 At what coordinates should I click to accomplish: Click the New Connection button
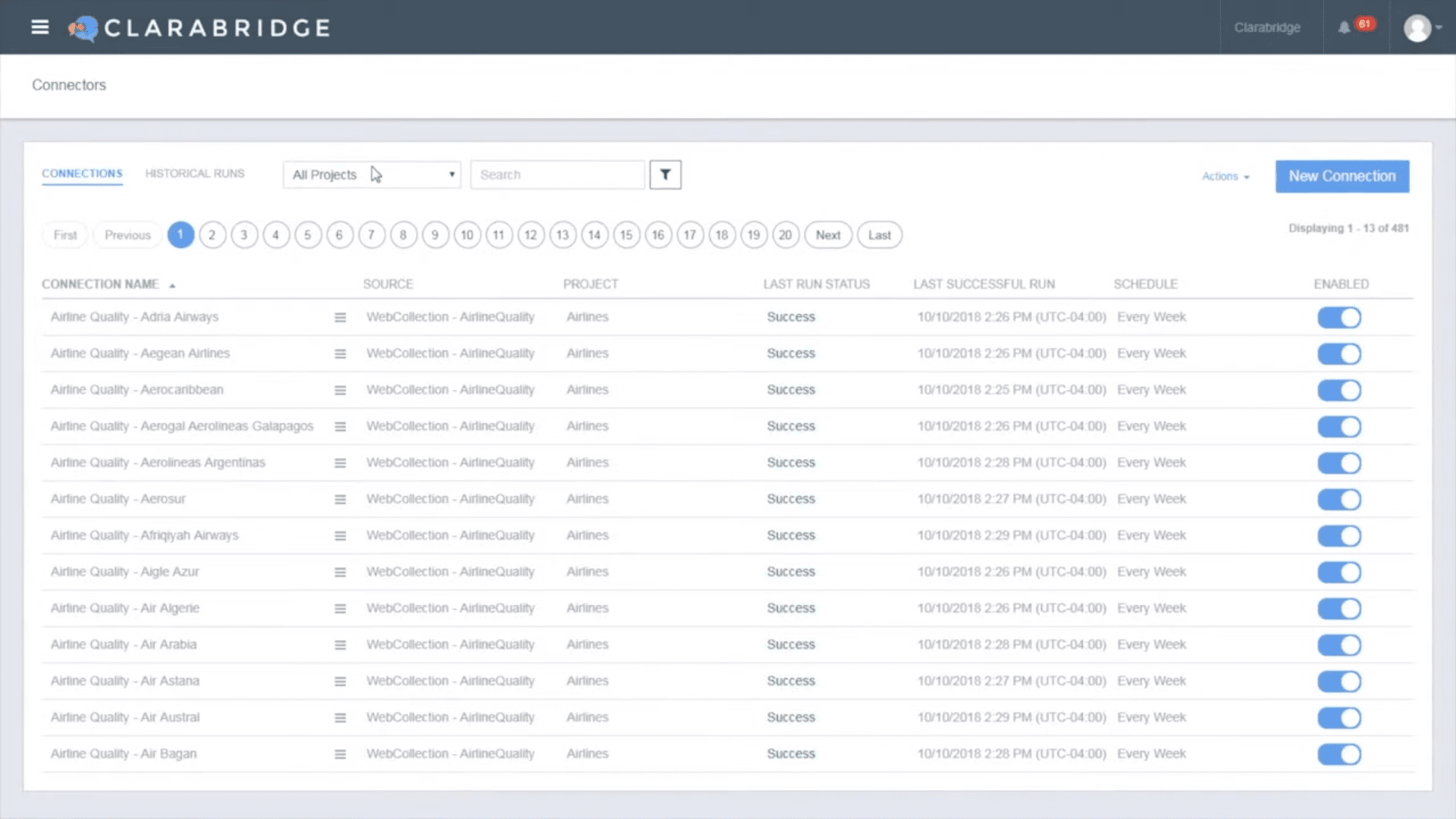coord(1341,176)
